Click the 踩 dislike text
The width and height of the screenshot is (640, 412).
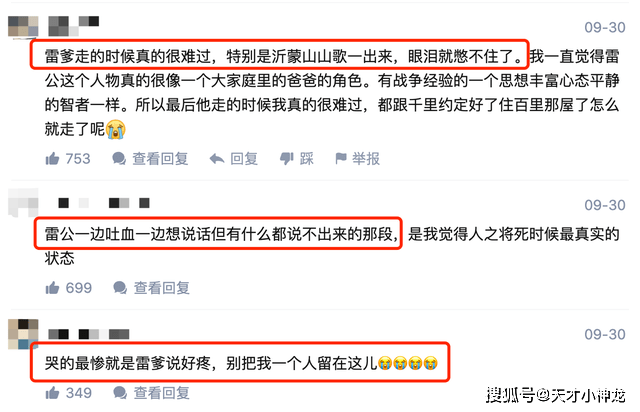pos(307,158)
